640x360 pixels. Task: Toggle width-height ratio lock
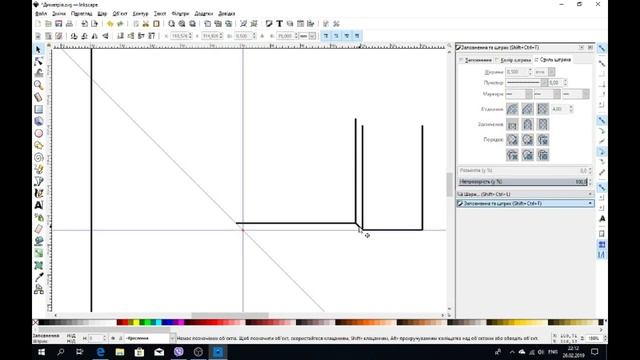click(x=262, y=36)
